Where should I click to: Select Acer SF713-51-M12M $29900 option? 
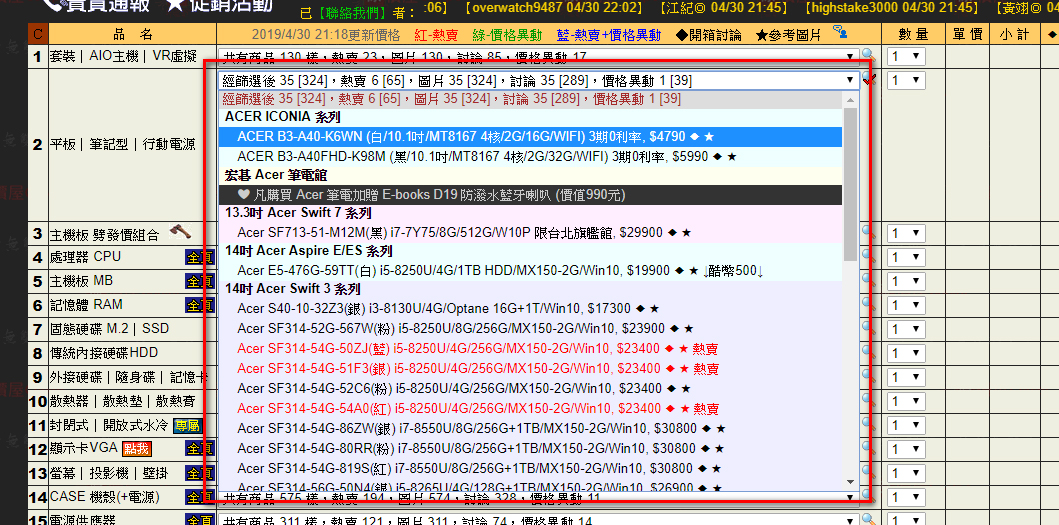coord(530,232)
